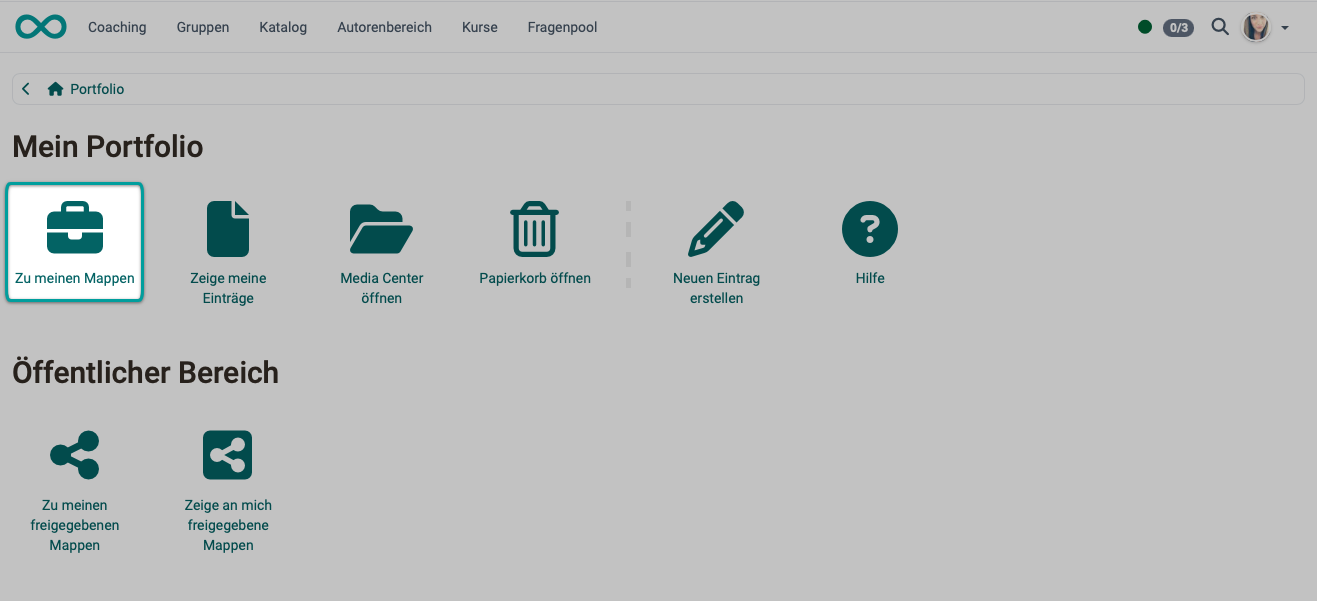Click Zu meinen freigegebenen Mappen label
This screenshot has width=1317, height=601.
tap(75, 525)
